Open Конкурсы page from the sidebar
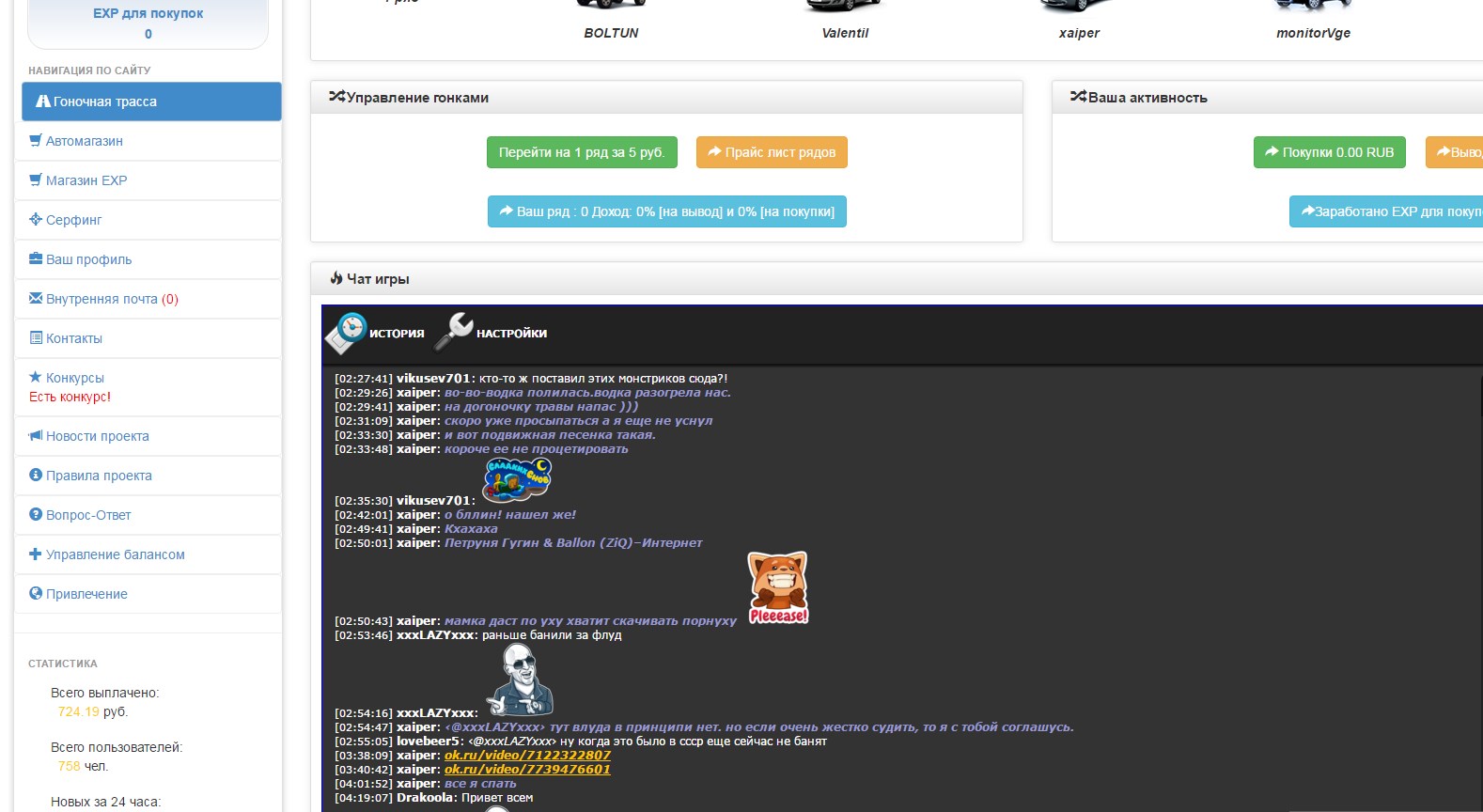 [x=74, y=378]
